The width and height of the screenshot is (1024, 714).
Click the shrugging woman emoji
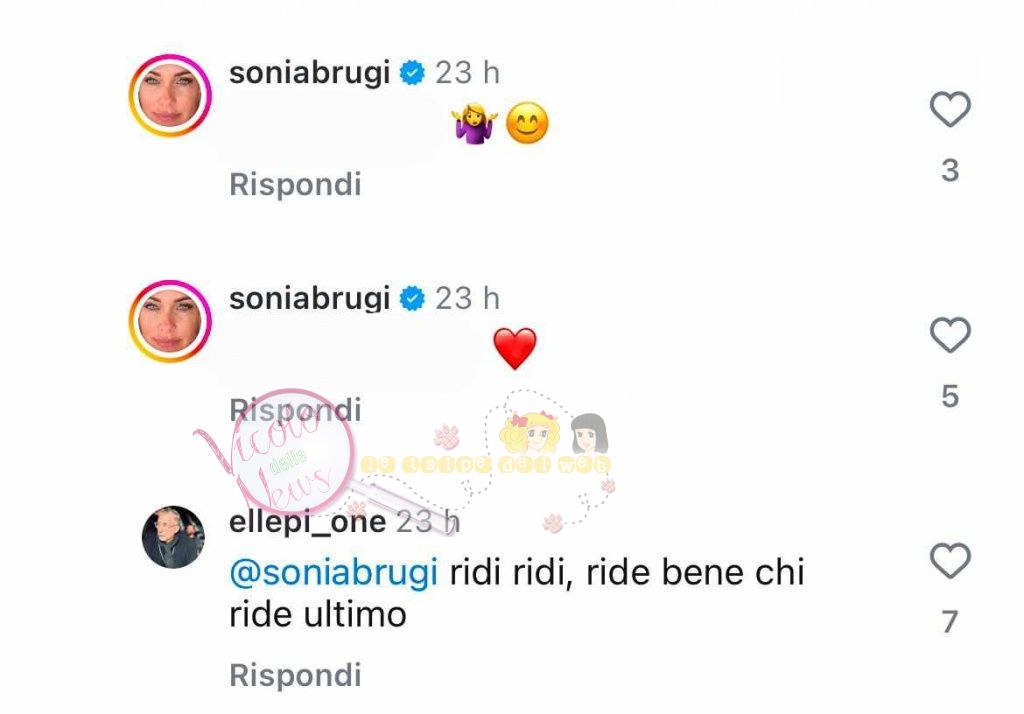click(x=474, y=123)
